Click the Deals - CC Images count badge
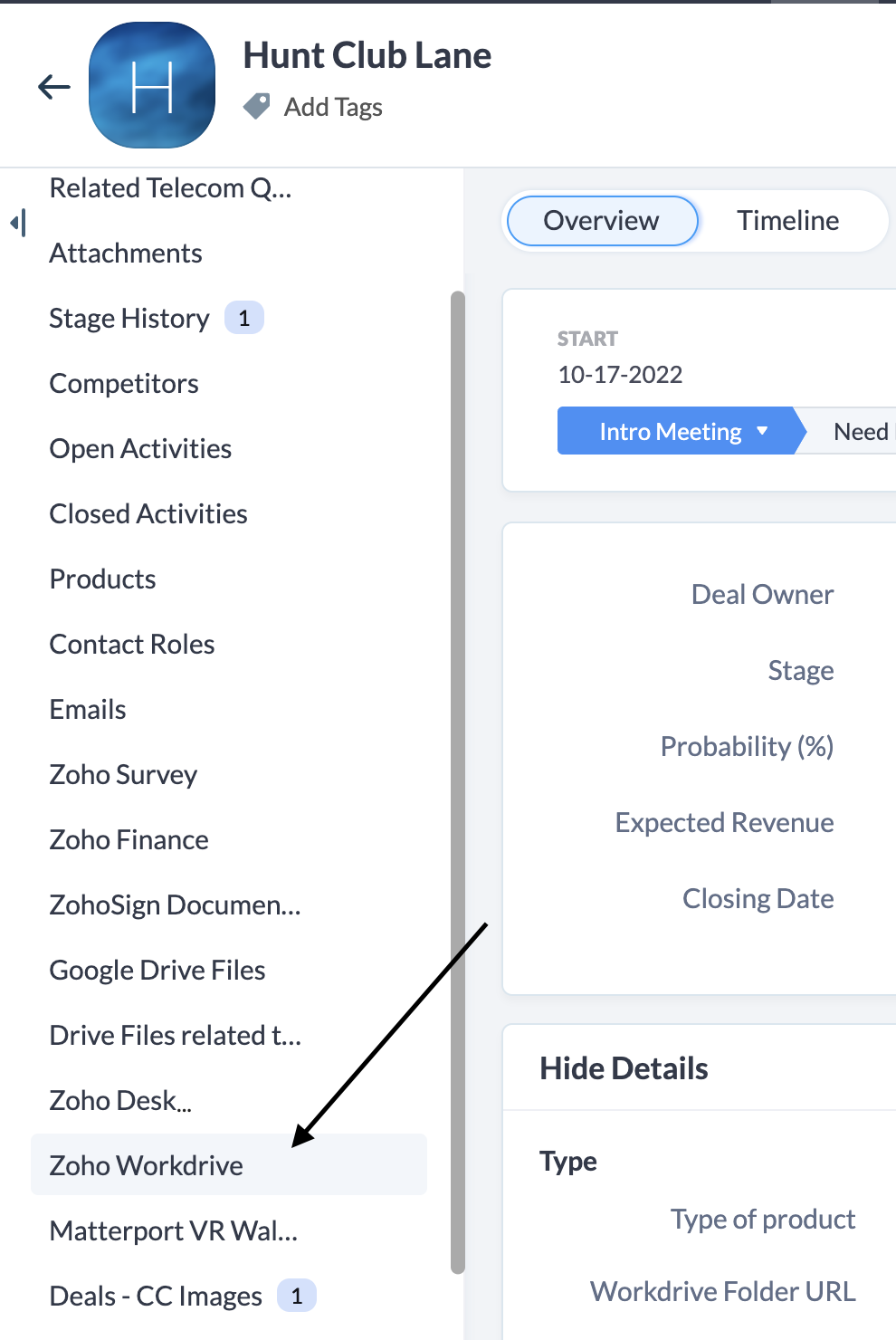896x1340 pixels. click(296, 1296)
